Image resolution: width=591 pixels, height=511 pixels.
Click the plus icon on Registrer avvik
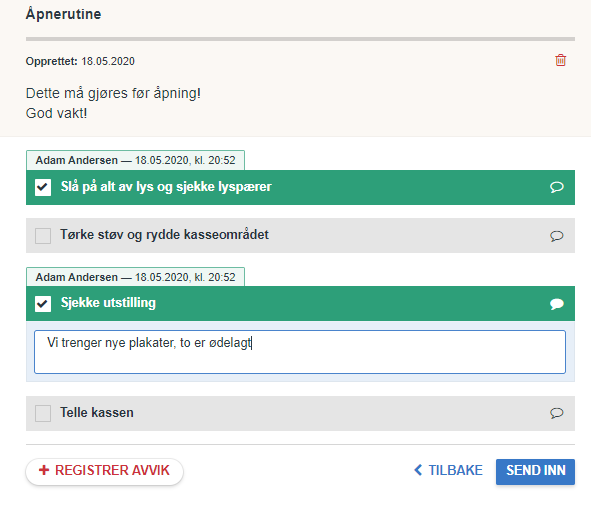coord(44,470)
